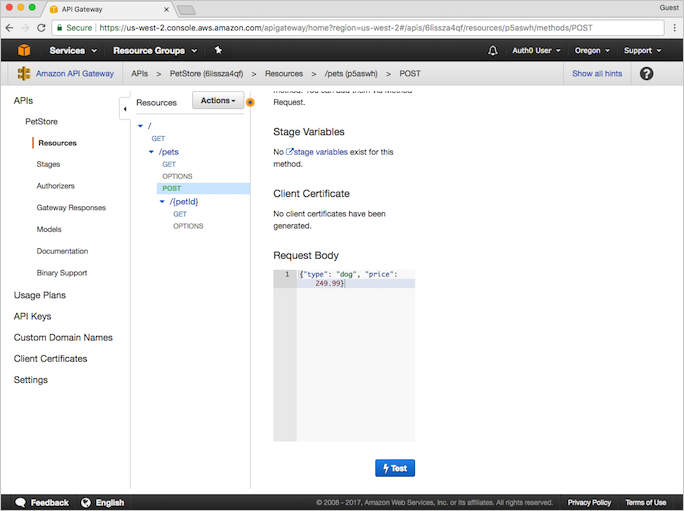
Task: Collapse the root / resource node
Action: pos(140,126)
